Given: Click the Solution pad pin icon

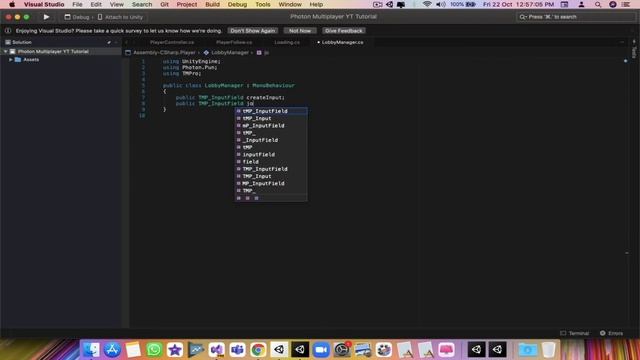Looking at the screenshot, I should [x=109, y=42].
